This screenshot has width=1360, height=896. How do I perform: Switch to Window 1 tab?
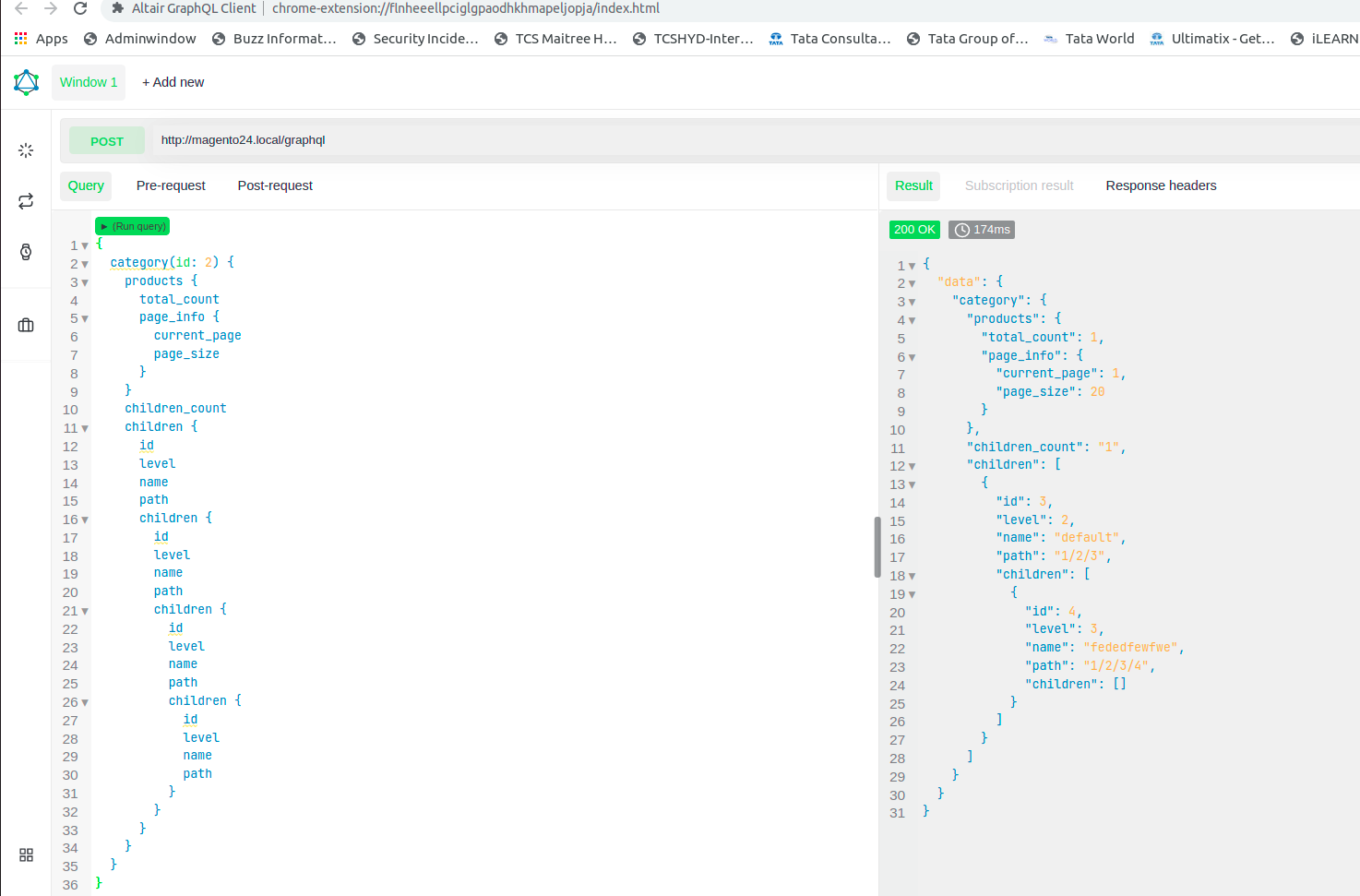(89, 82)
